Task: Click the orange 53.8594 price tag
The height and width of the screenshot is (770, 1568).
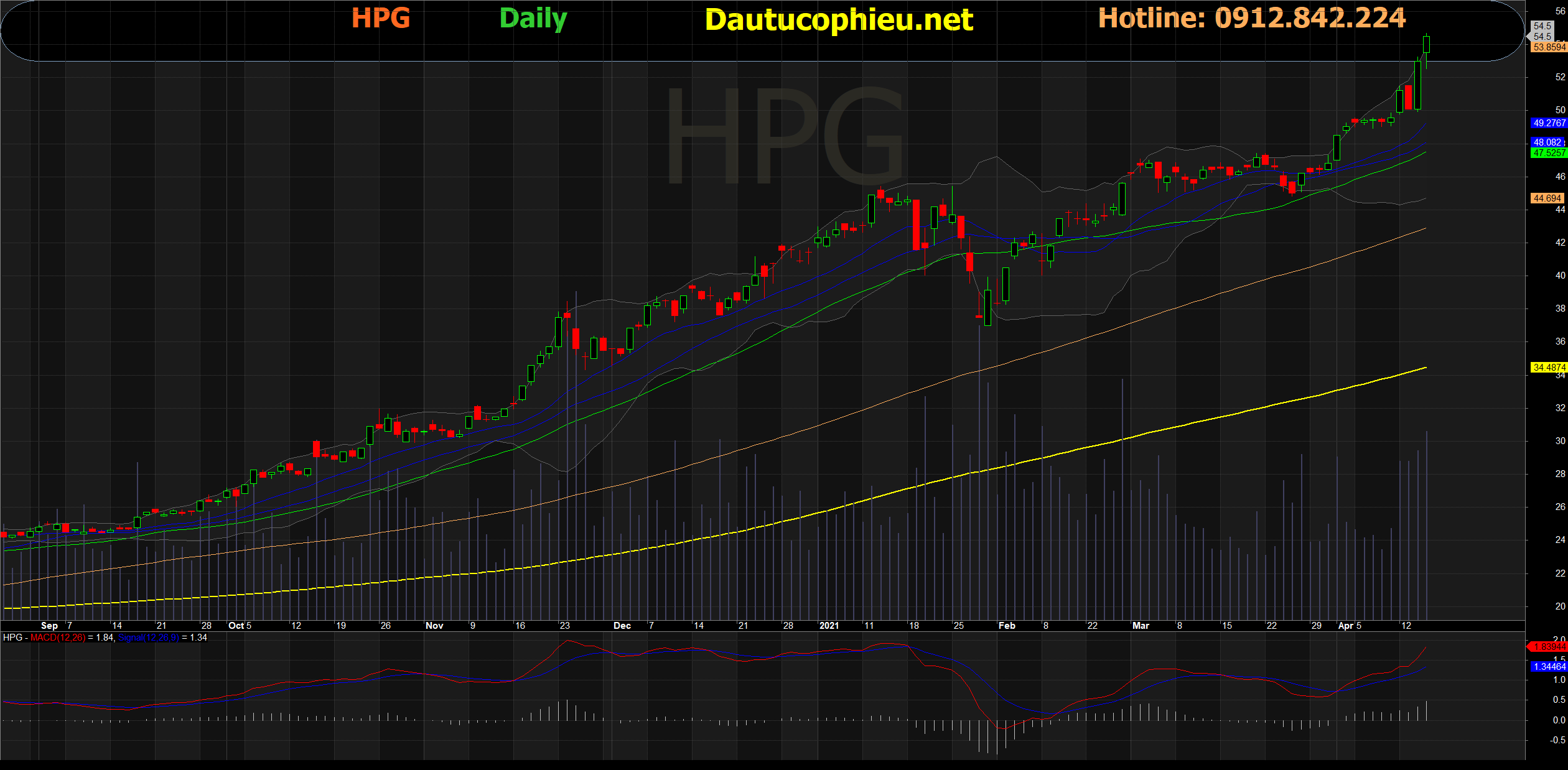Action: click(x=1548, y=47)
